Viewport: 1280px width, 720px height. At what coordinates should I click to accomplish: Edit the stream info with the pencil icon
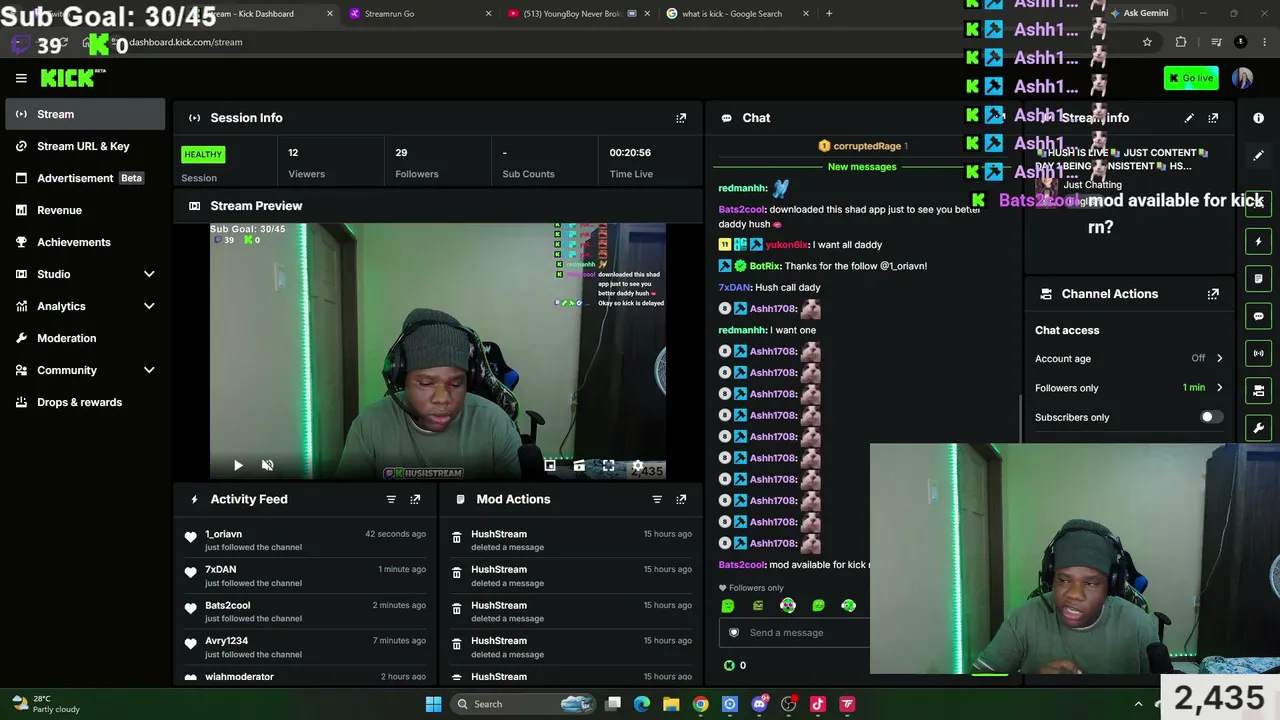[1189, 118]
